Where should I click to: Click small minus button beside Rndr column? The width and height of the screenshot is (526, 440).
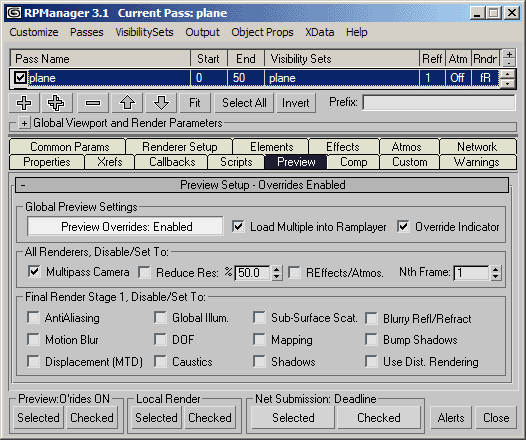click(509, 63)
